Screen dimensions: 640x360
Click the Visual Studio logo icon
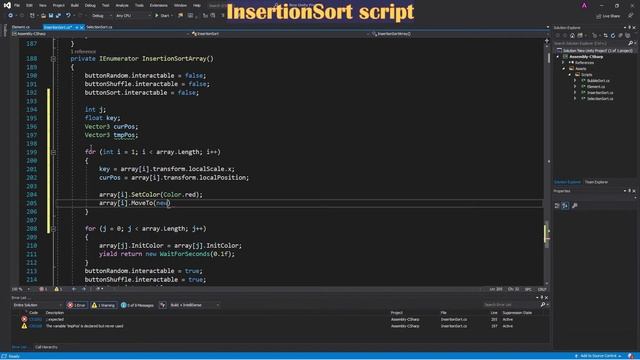(7, 5)
